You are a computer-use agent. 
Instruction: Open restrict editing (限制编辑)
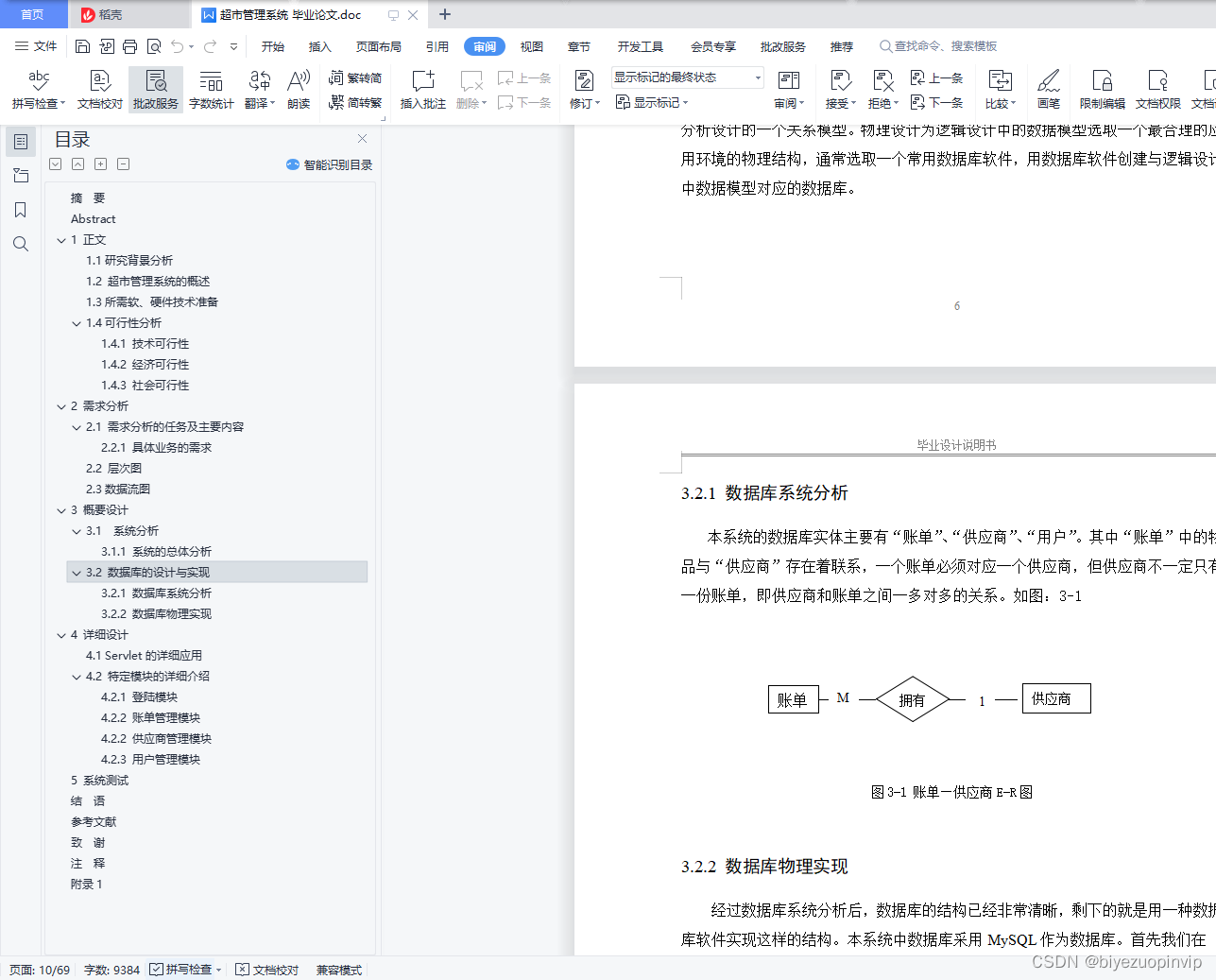click(x=1103, y=90)
